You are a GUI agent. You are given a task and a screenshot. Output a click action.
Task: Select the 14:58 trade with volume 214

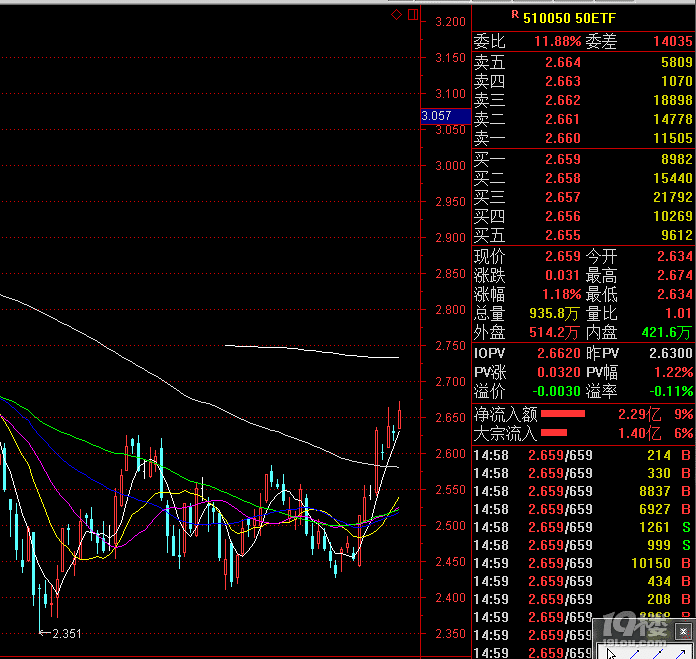click(x=583, y=455)
